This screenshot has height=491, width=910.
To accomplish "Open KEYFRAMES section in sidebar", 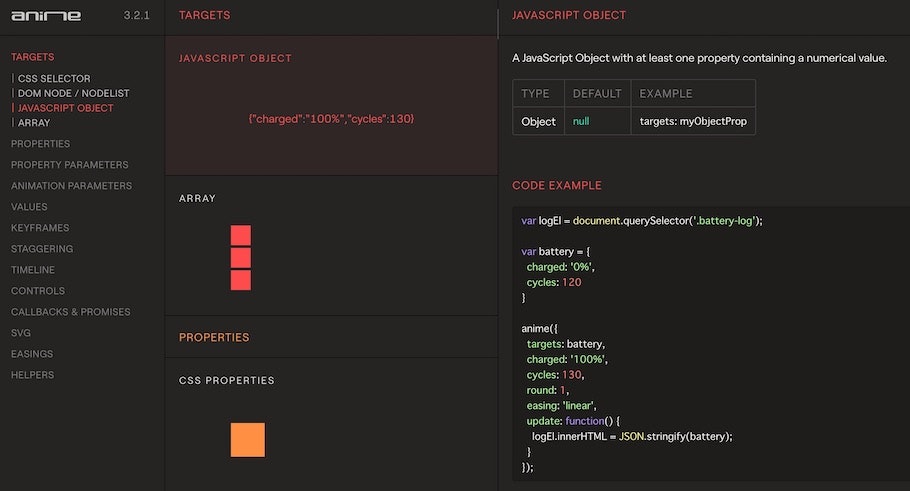I will (40, 228).
